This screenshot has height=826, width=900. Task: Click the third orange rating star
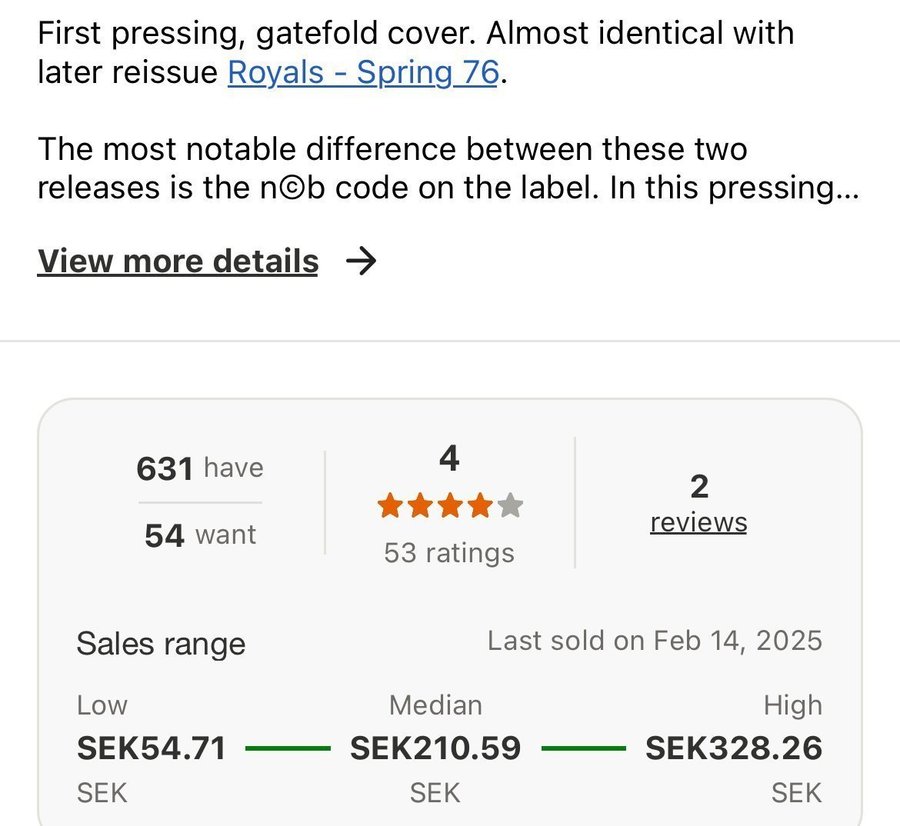coord(450,506)
